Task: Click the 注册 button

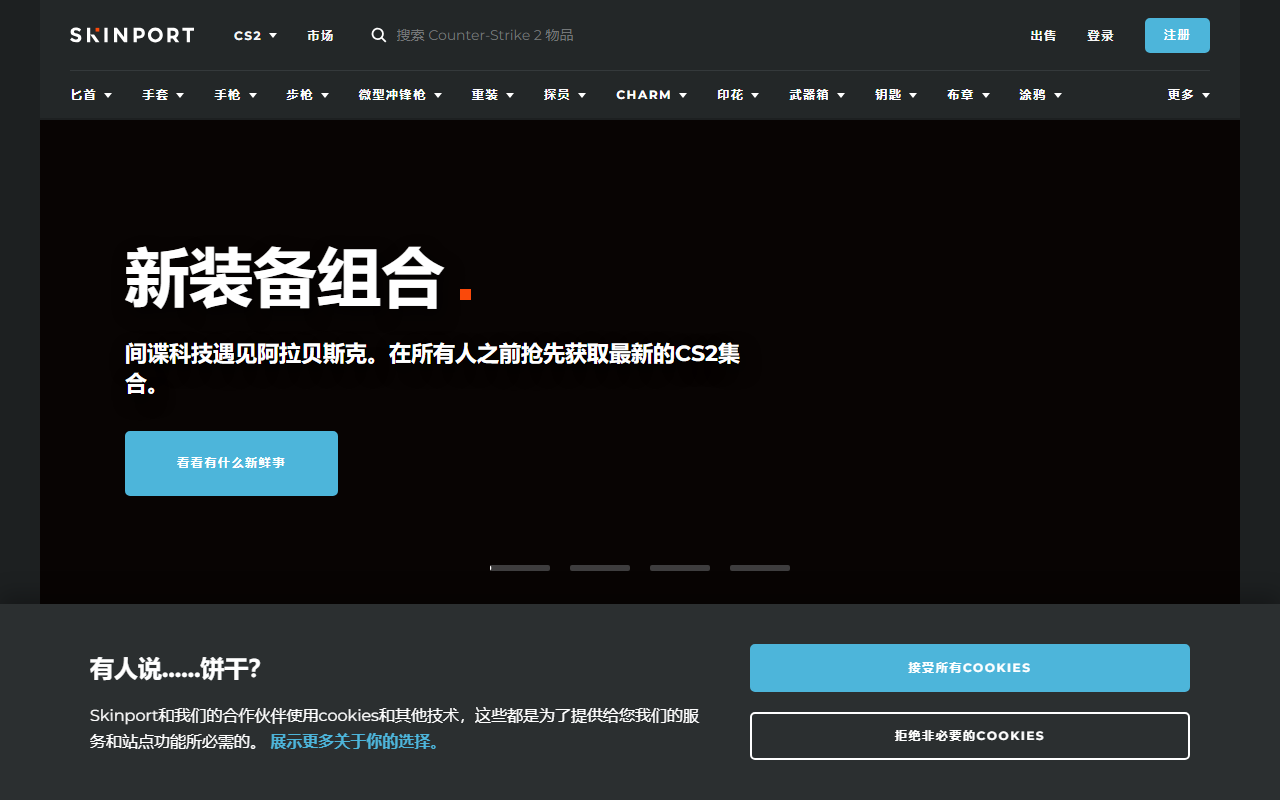Action: point(1177,35)
